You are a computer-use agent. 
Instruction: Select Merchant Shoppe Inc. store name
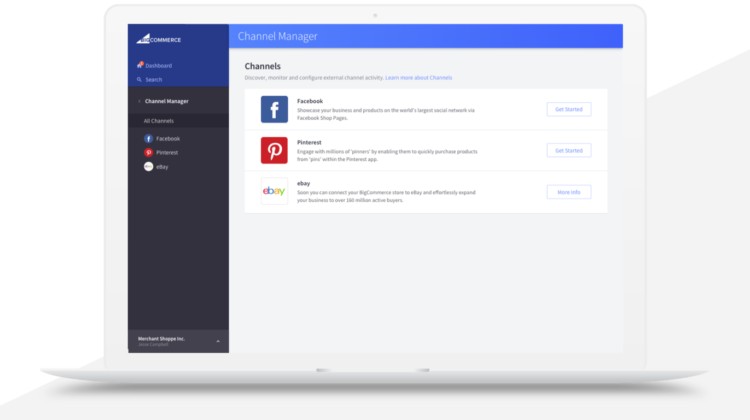[161, 339]
